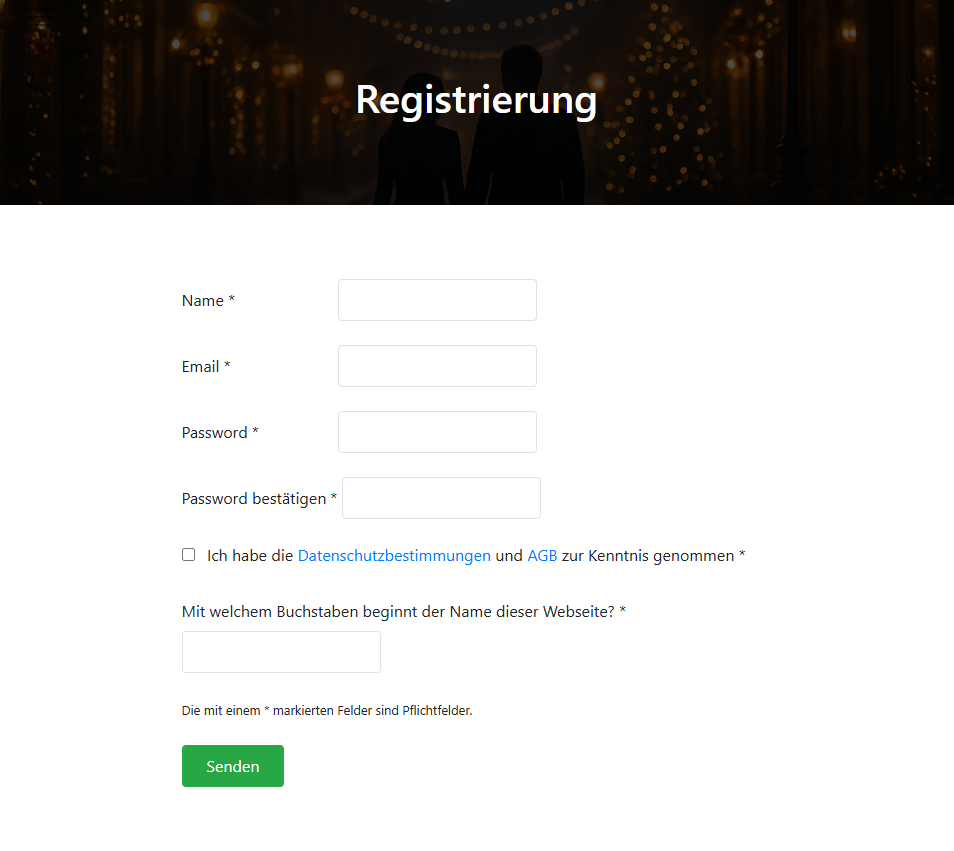Click the word 'und' between the links
The width and height of the screenshot is (954, 851).
click(x=509, y=556)
